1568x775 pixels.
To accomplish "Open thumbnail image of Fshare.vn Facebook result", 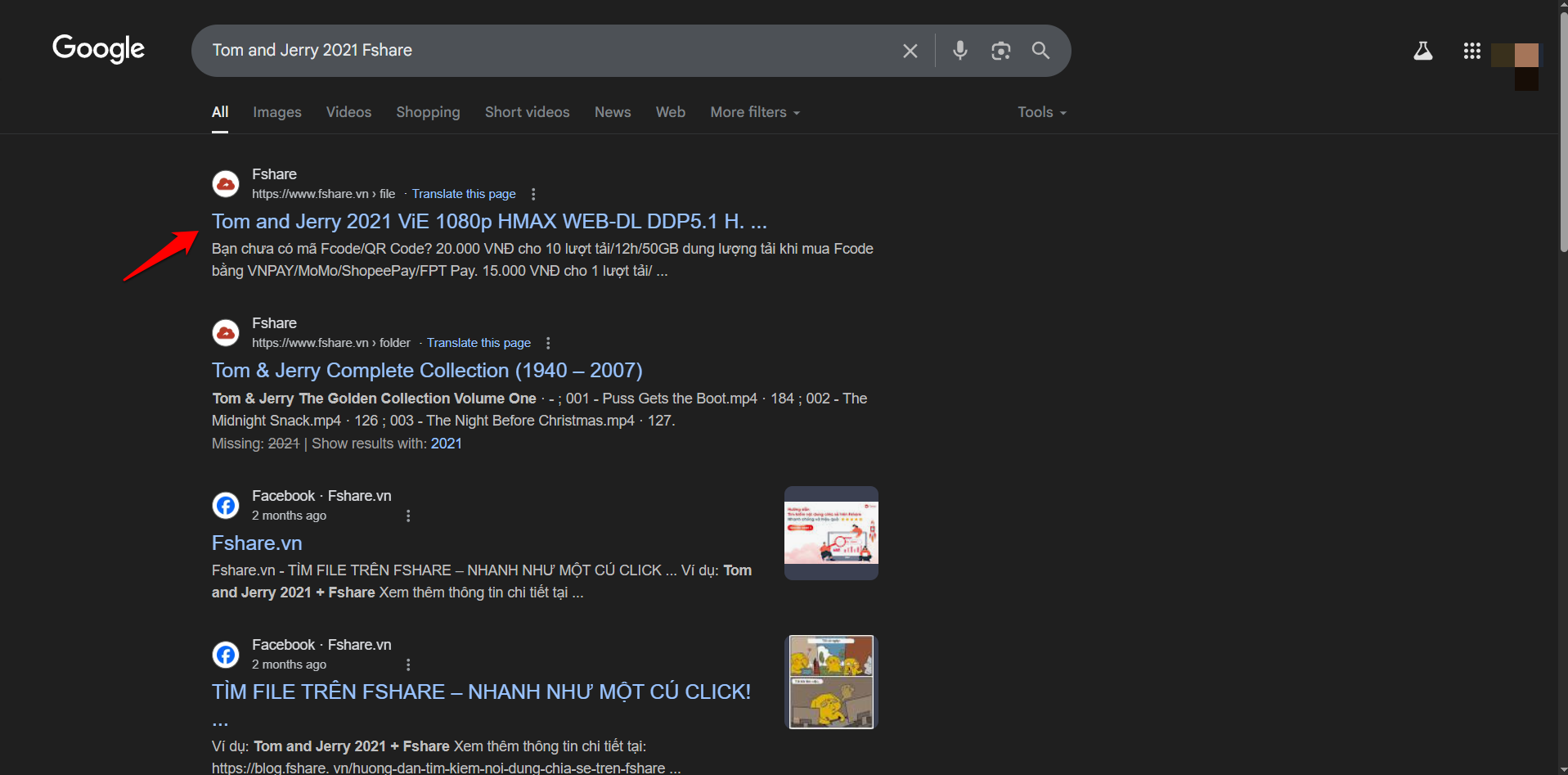I will 831,534.
